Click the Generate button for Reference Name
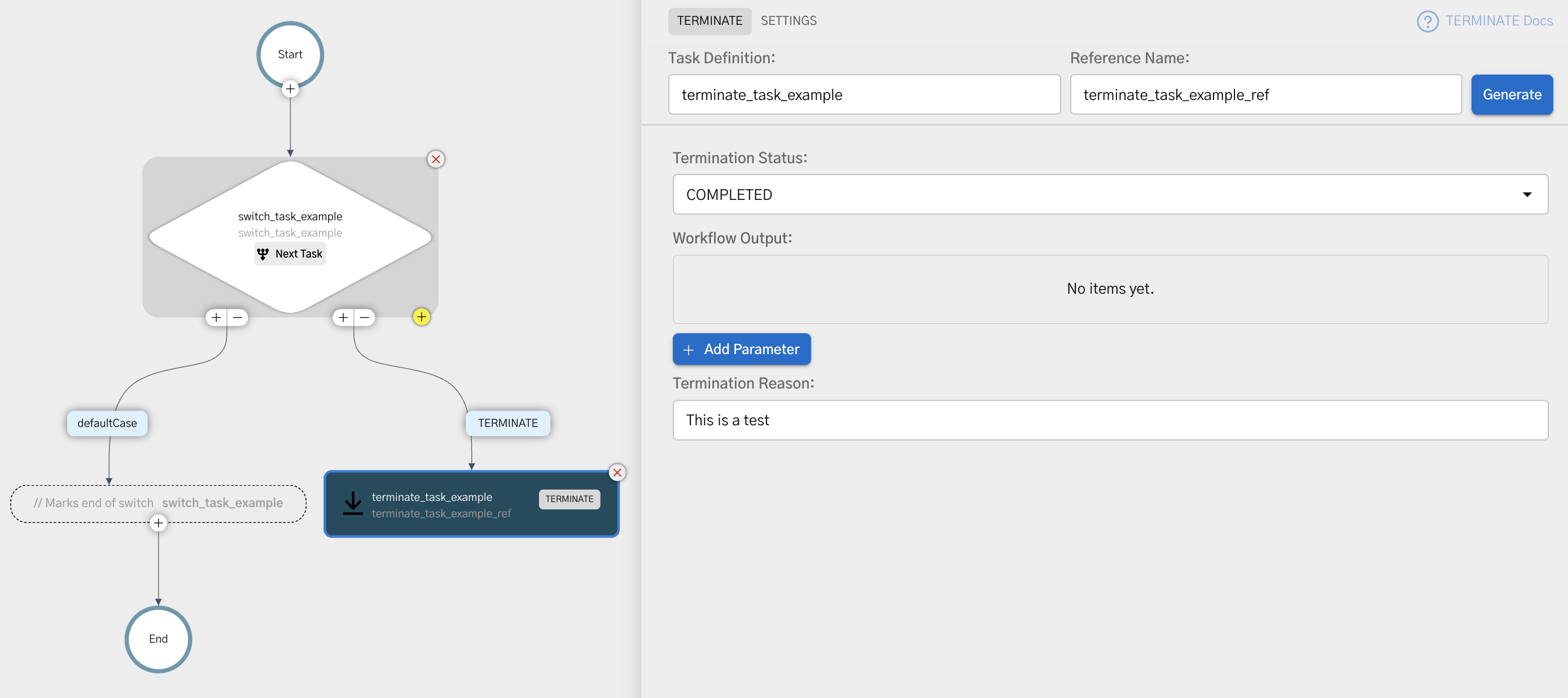Viewport: 1568px width, 698px height. (1512, 94)
